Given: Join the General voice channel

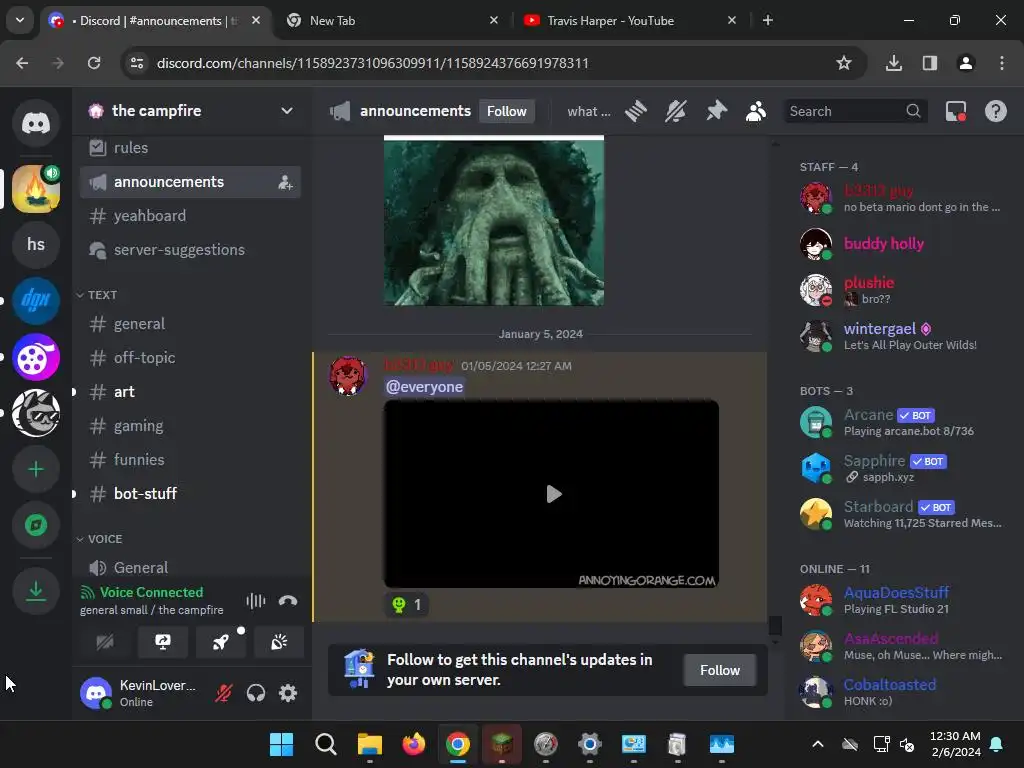Looking at the screenshot, I should tap(190, 567).
